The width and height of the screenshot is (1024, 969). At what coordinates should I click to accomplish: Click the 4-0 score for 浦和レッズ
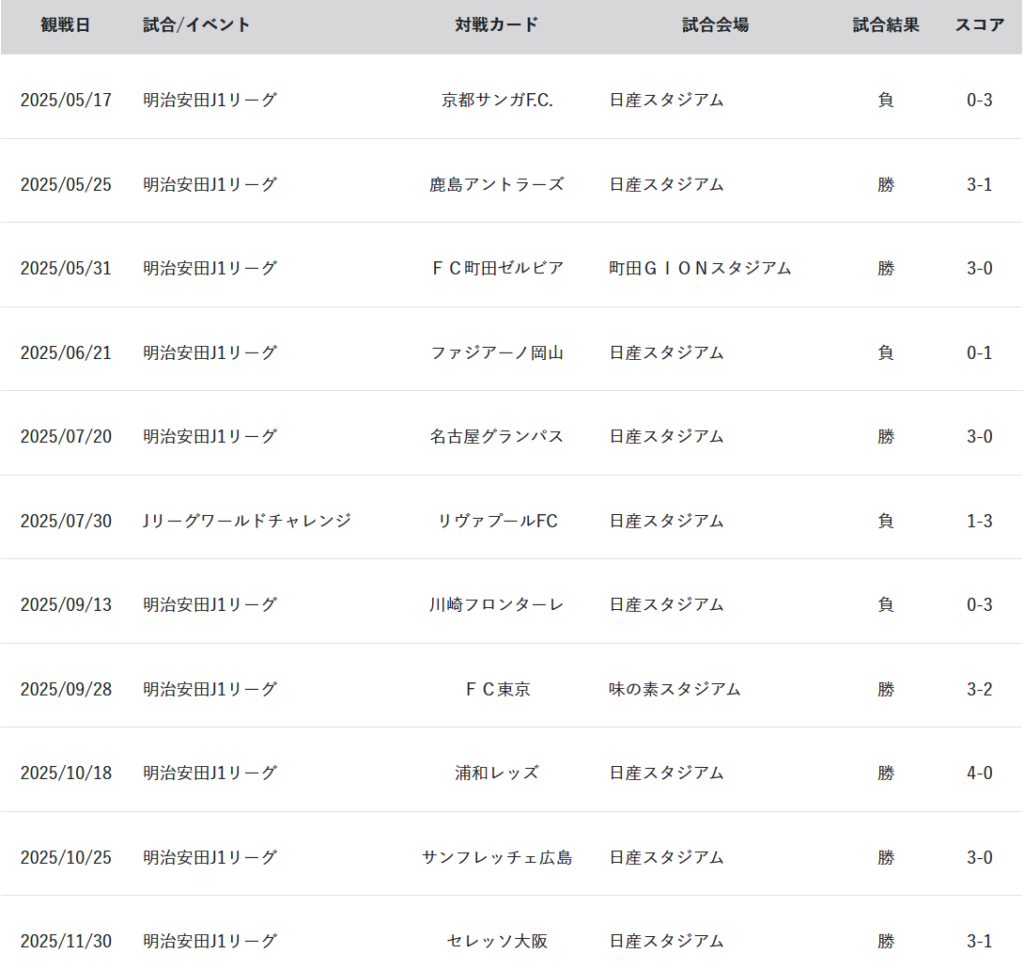point(979,773)
